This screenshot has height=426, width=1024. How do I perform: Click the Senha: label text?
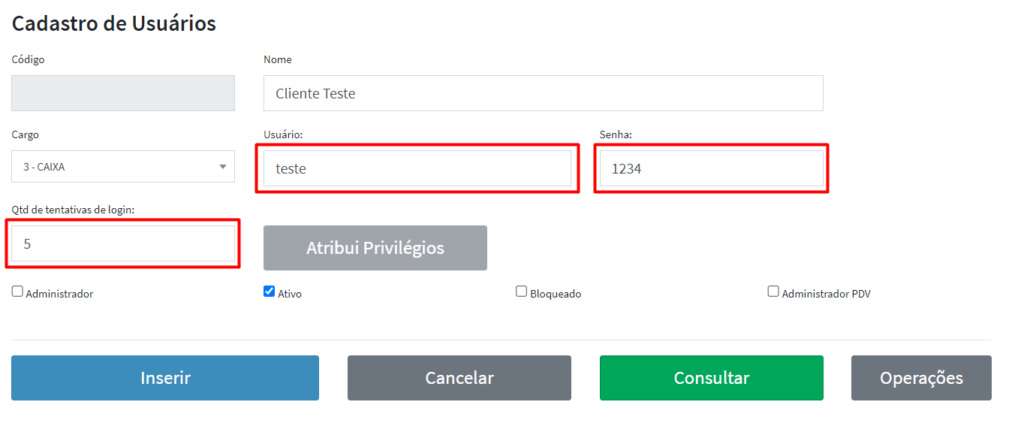click(x=616, y=134)
